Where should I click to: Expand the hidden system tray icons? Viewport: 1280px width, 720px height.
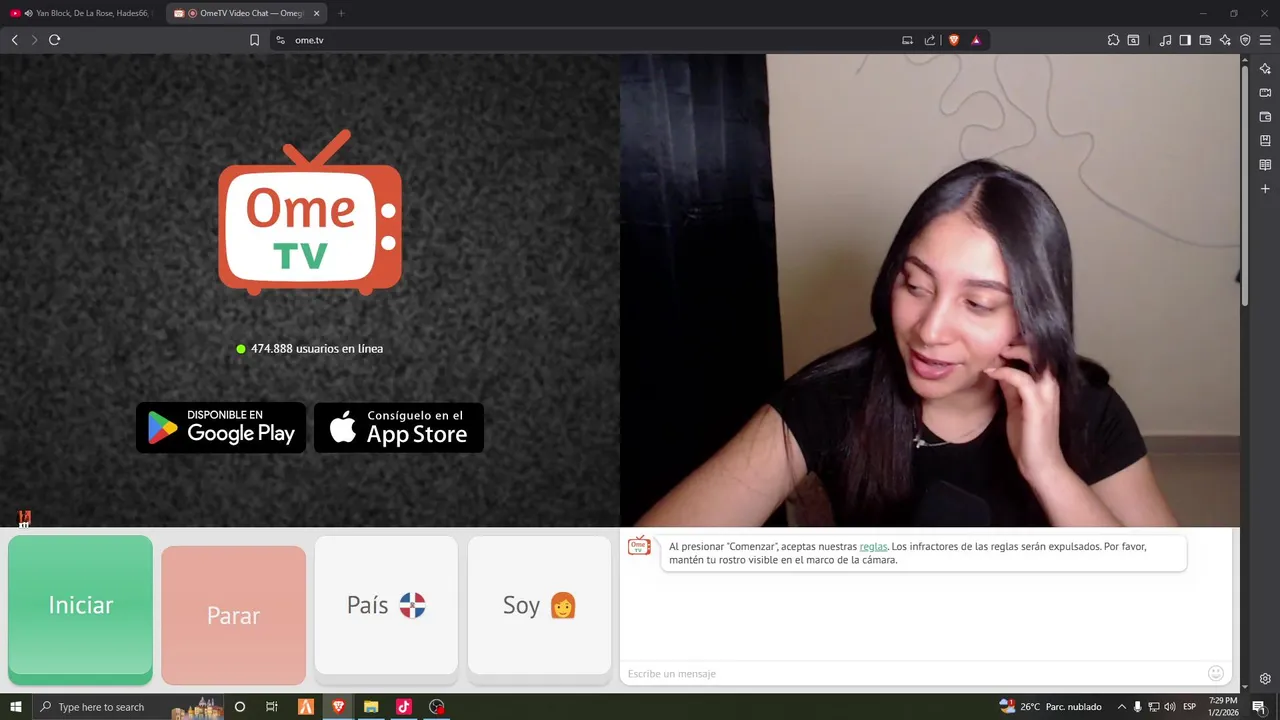pos(1121,707)
